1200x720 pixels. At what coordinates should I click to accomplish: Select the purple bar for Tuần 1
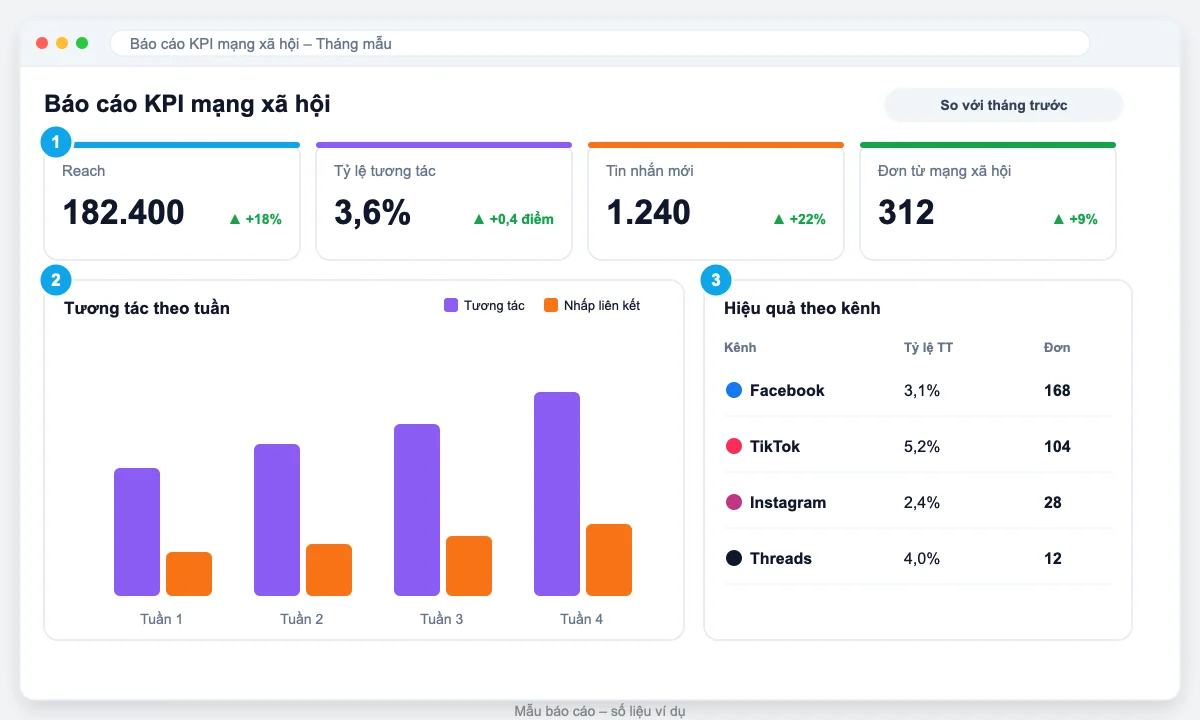137,532
